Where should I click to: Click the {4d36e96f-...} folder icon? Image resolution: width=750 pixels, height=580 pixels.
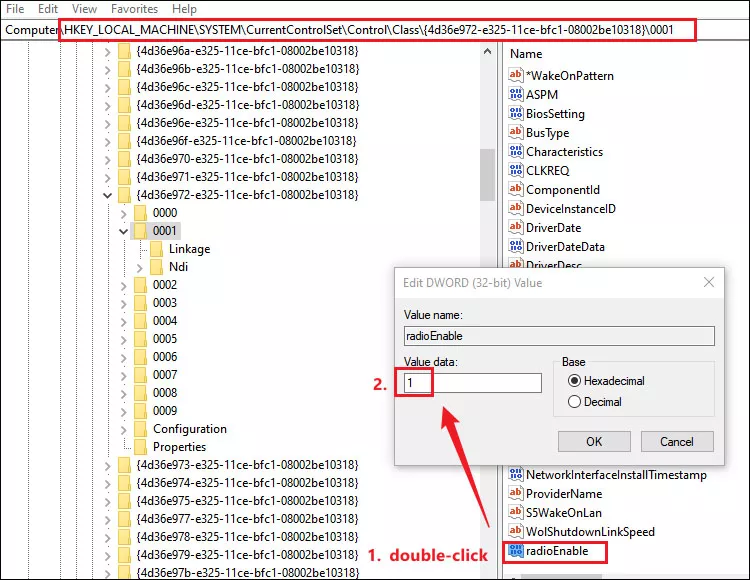[x=124, y=141]
